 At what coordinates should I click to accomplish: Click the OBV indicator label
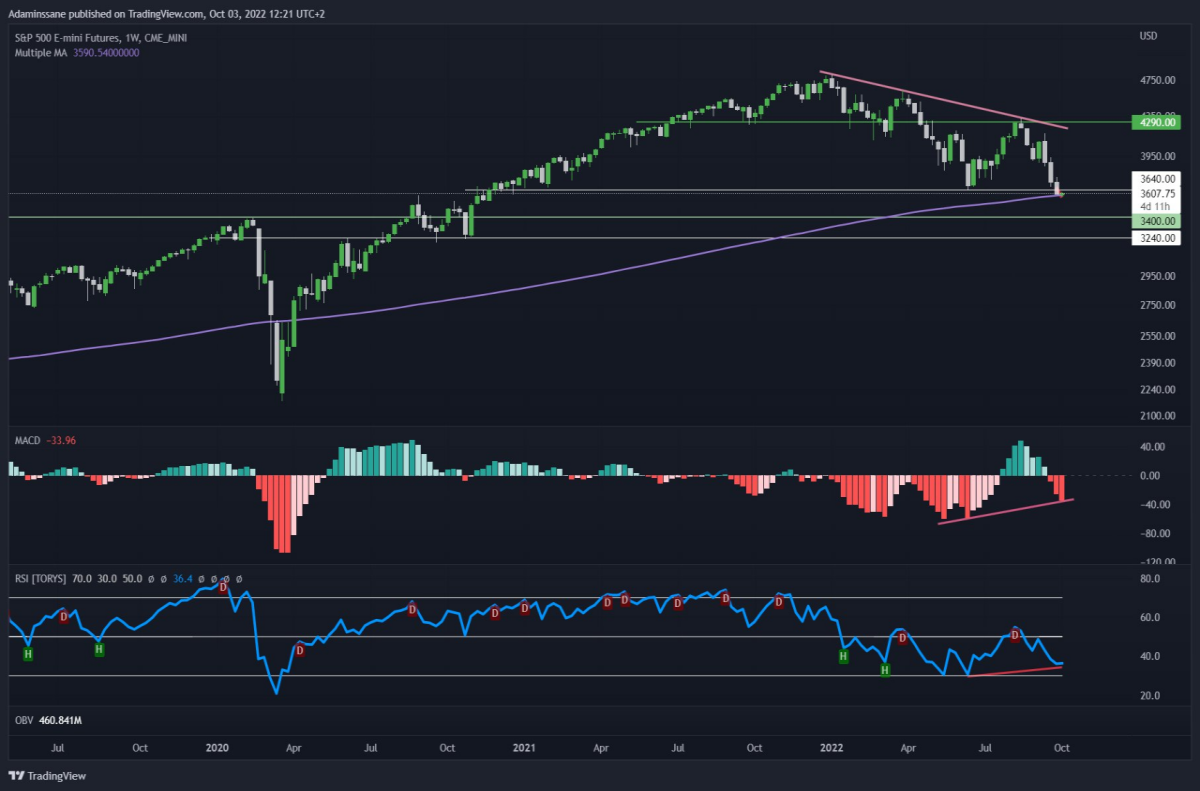pos(22,720)
